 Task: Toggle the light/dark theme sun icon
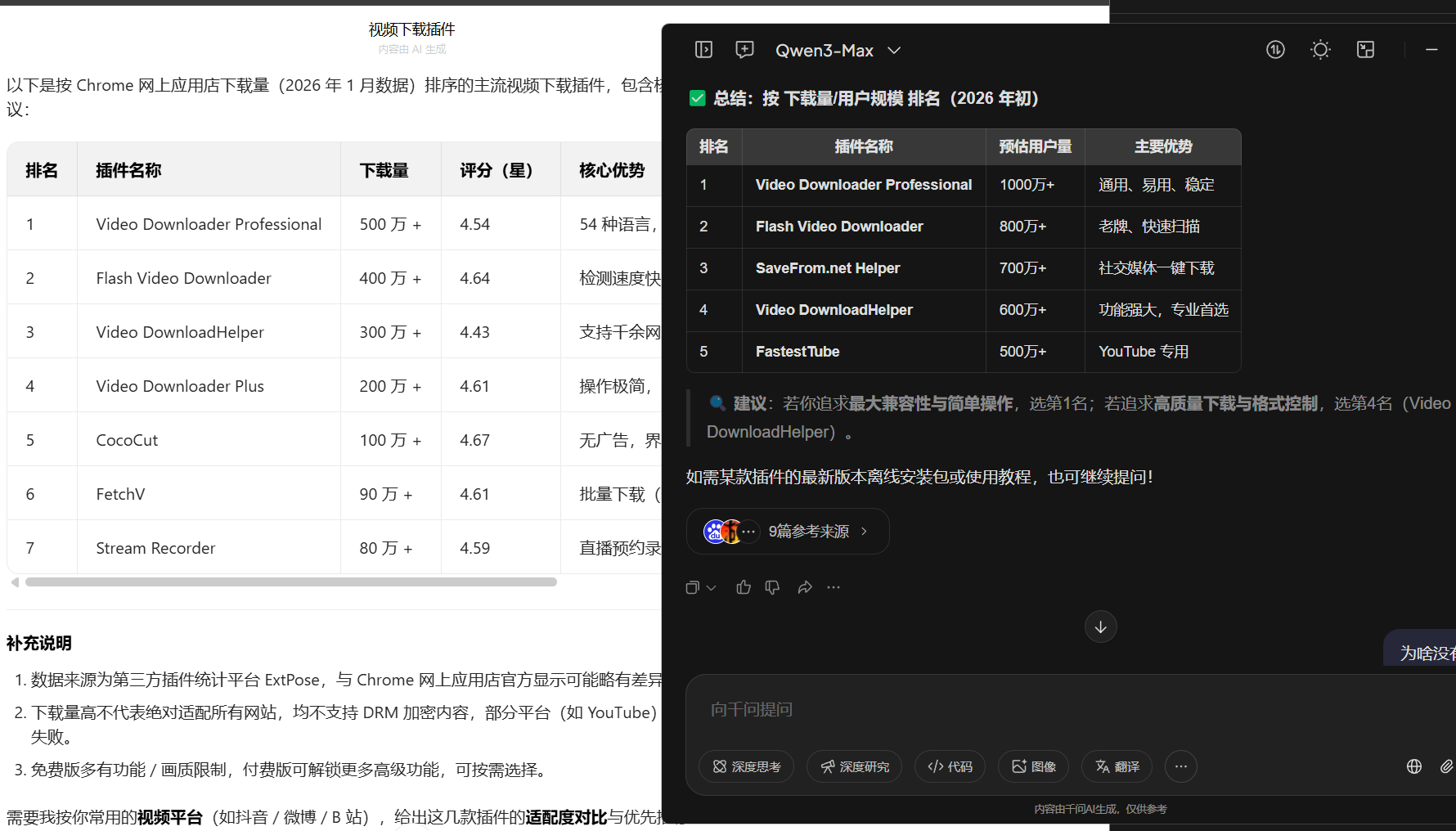click(x=1320, y=50)
